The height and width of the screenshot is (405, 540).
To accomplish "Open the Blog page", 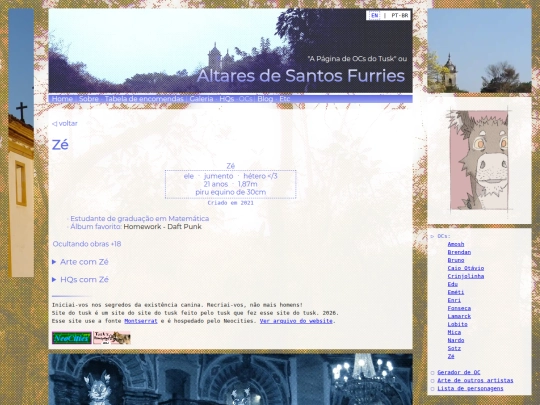I will coord(265,99).
